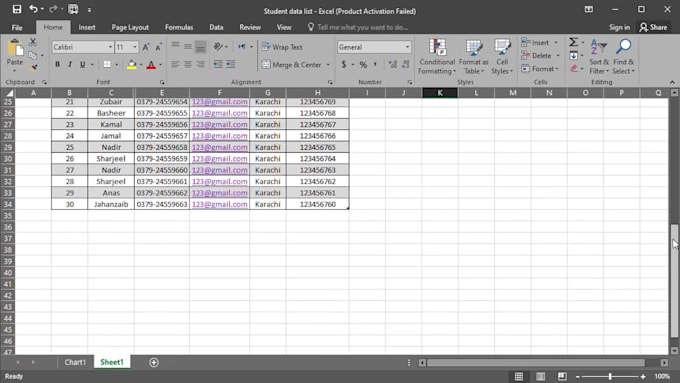Click Merge & Center button

point(292,65)
